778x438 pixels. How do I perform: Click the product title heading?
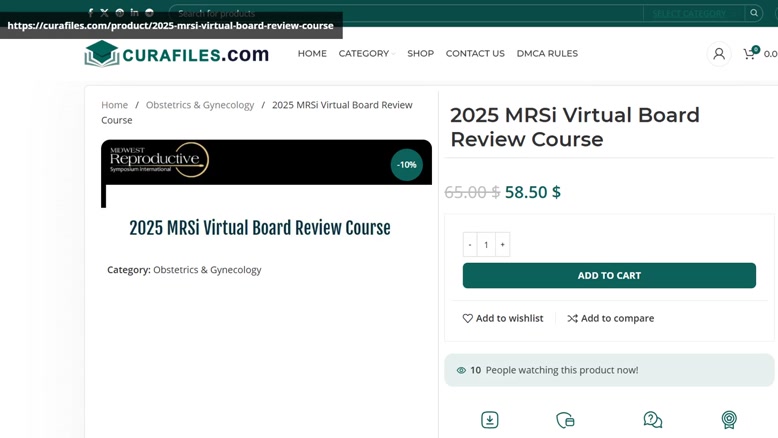(575, 127)
